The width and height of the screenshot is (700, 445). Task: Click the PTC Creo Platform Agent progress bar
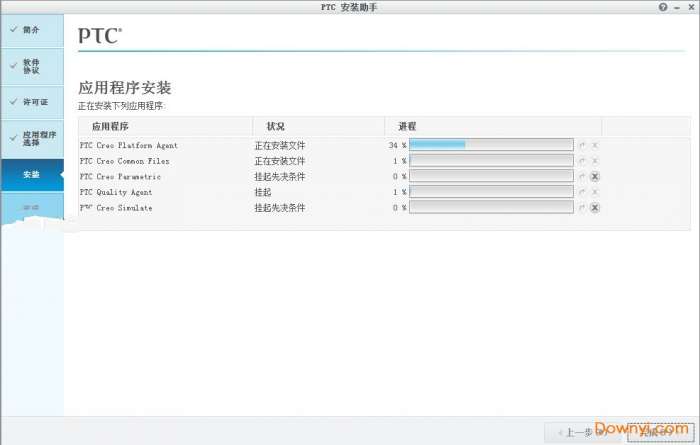(x=491, y=145)
